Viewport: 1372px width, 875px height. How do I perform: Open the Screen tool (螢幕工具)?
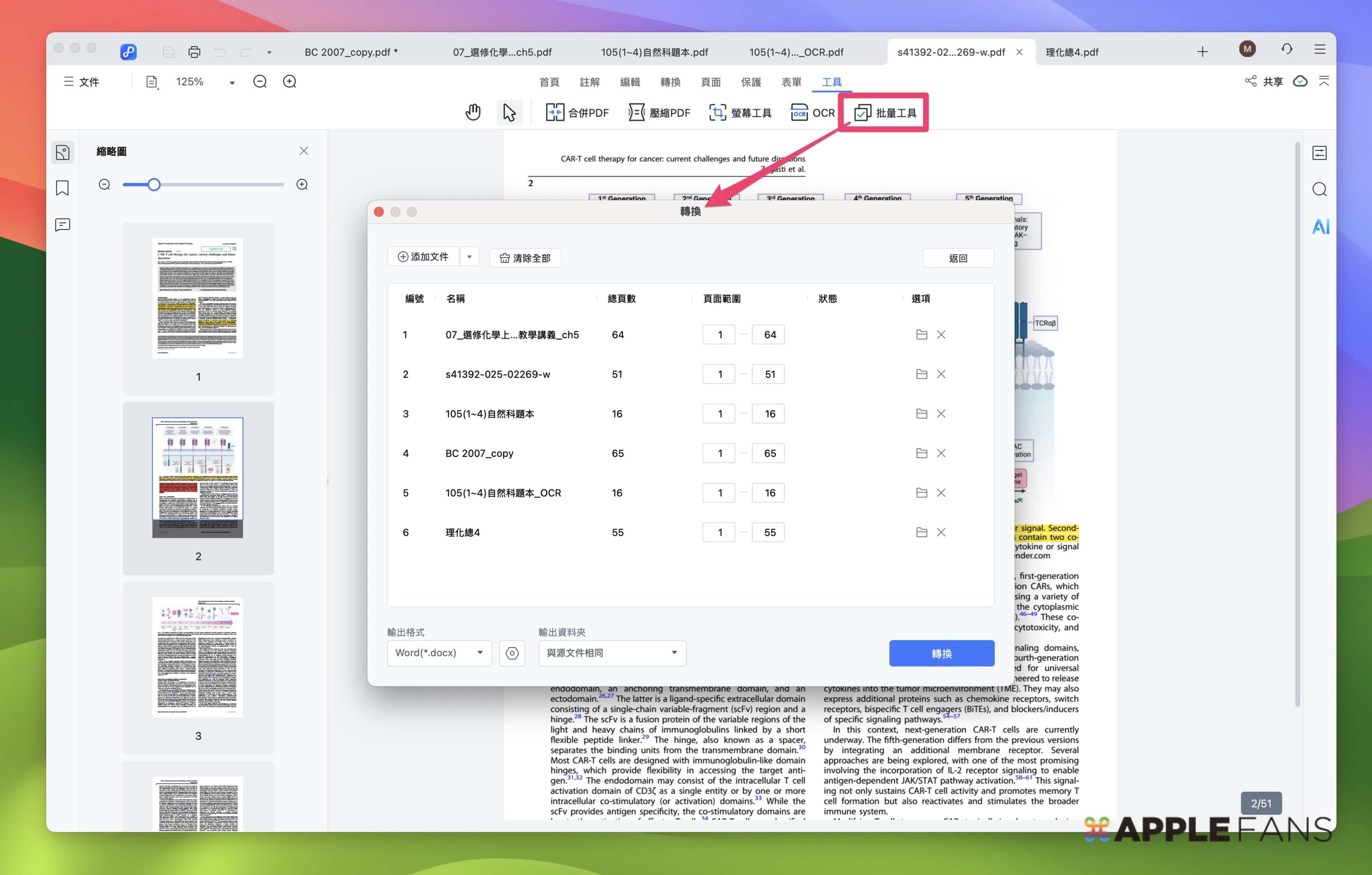coord(740,112)
